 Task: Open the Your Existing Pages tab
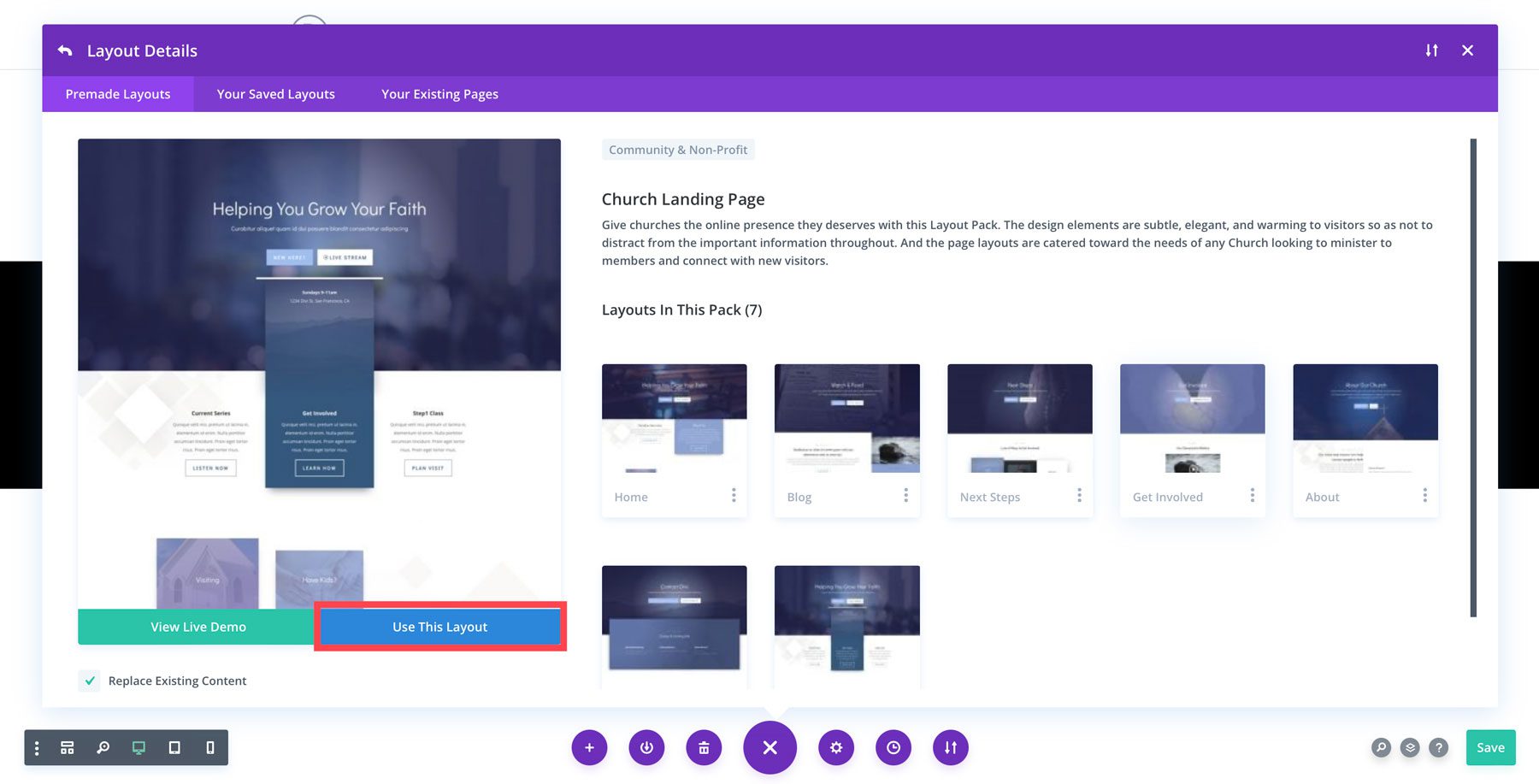coord(439,94)
